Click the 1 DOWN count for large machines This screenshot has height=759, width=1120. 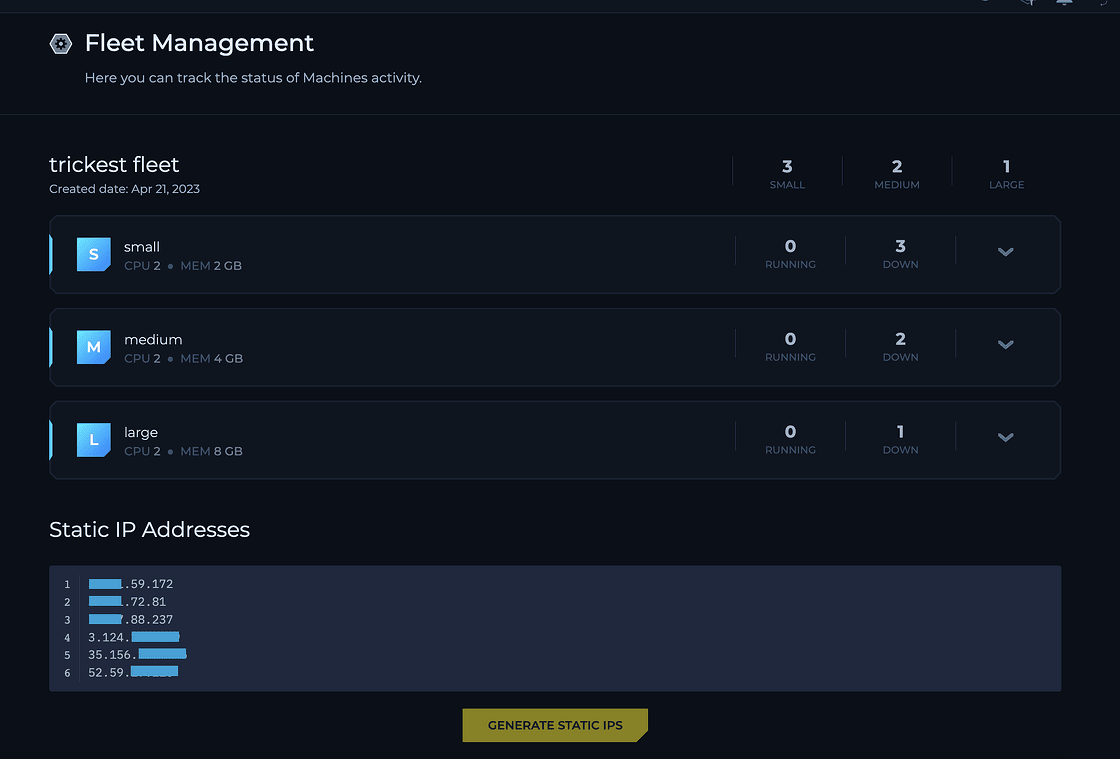point(900,439)
